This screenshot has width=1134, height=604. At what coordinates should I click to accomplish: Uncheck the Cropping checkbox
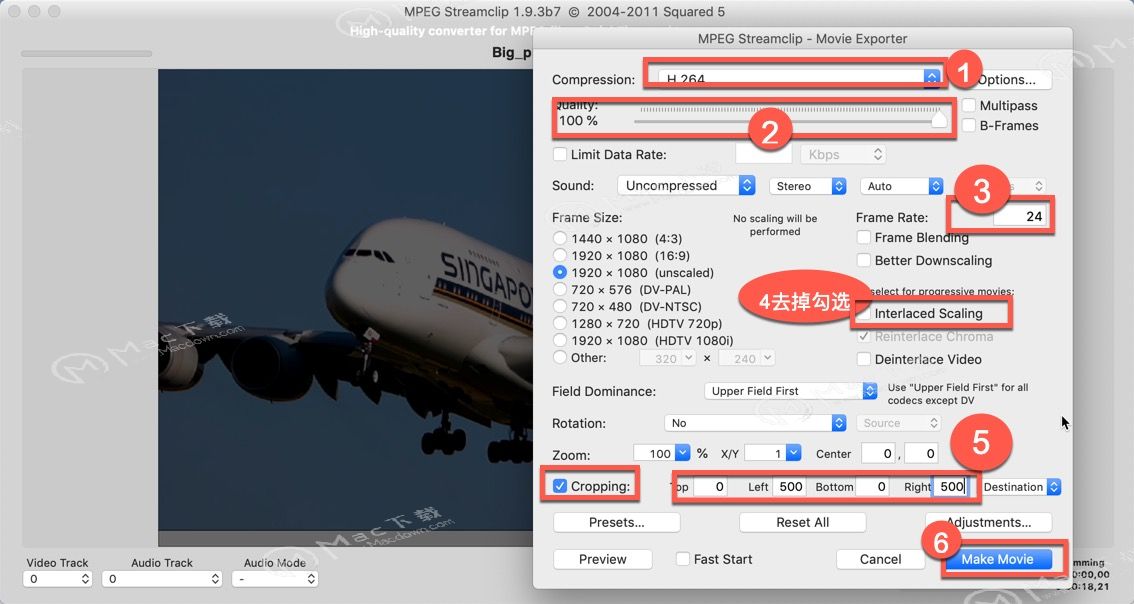(560, 486)
